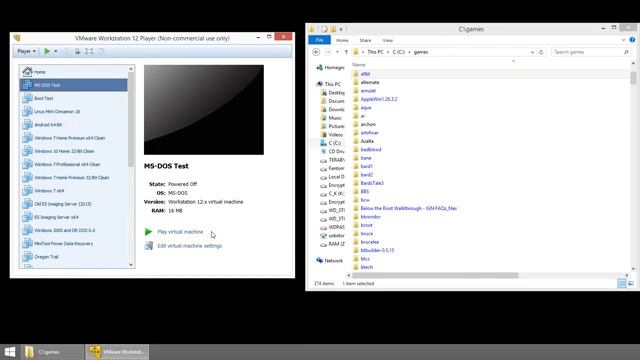Select the Linux Mint Cinnamon 18 machine

point(73,111)
